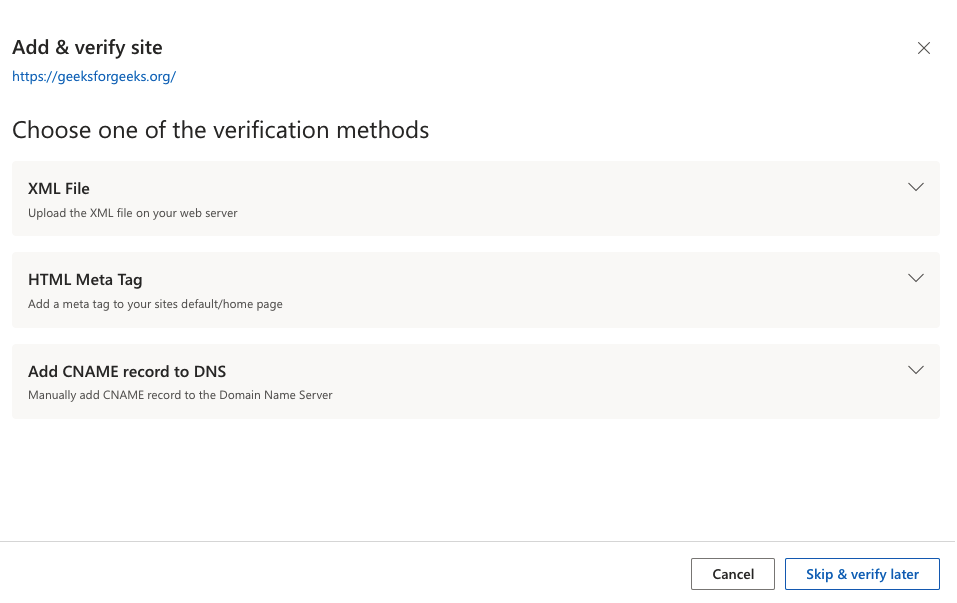Click 'Upload the XML file on your web server' text

click(x=132, y=213)
